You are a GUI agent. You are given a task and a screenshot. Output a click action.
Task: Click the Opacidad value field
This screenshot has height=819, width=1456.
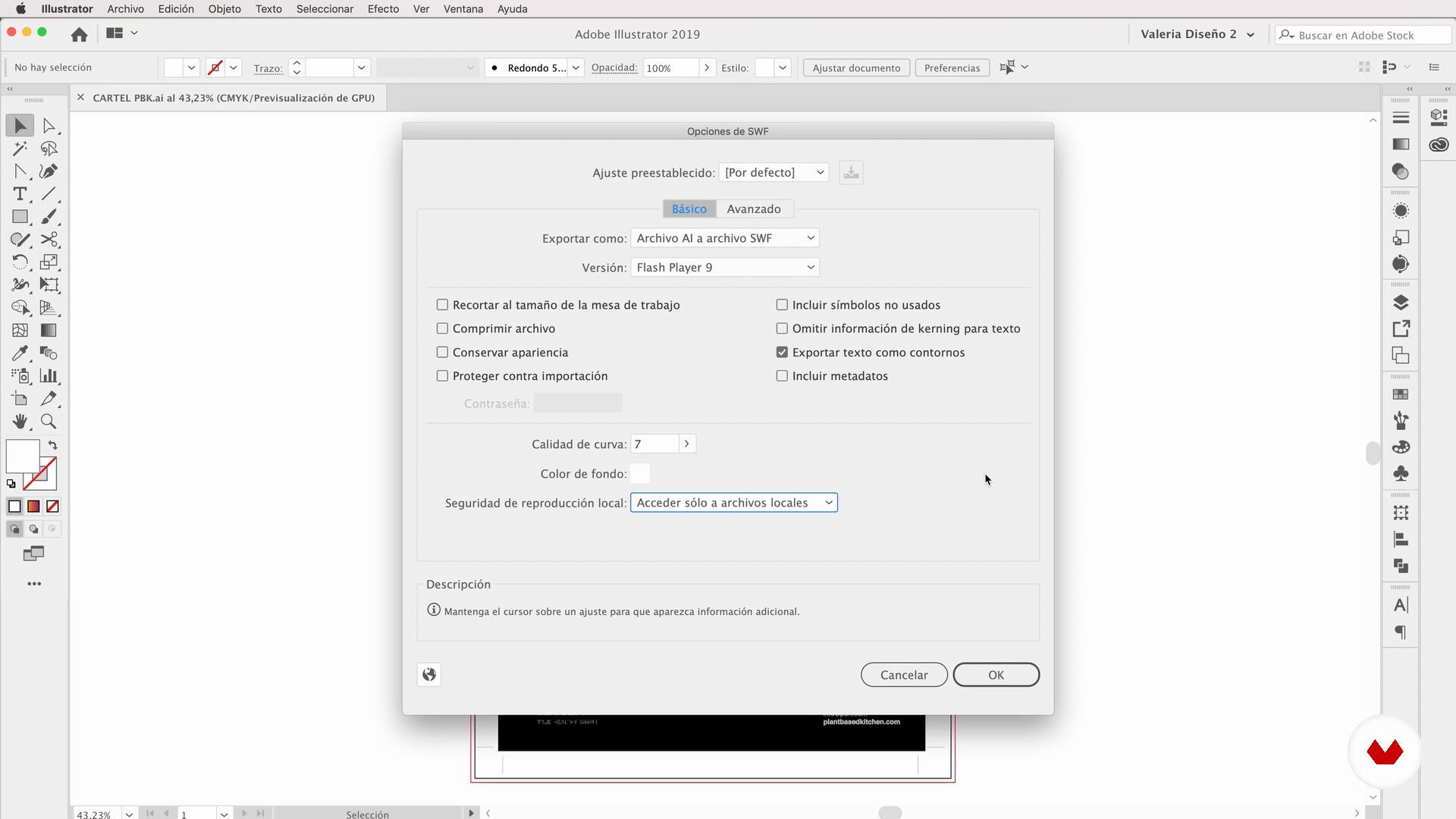pos(671,67)
